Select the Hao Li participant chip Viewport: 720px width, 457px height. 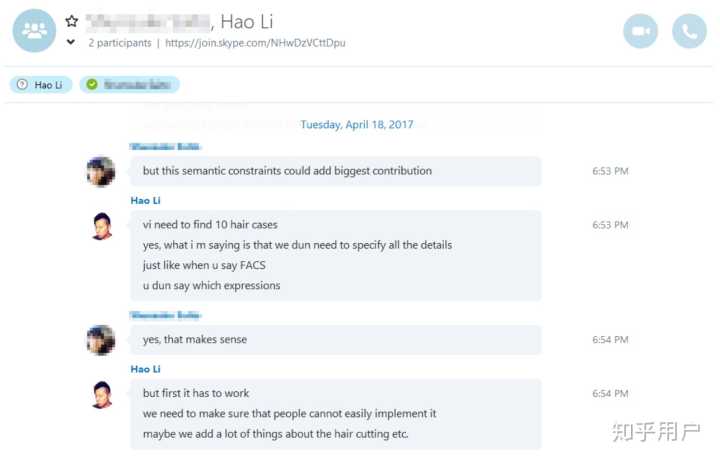click(41, 85)
